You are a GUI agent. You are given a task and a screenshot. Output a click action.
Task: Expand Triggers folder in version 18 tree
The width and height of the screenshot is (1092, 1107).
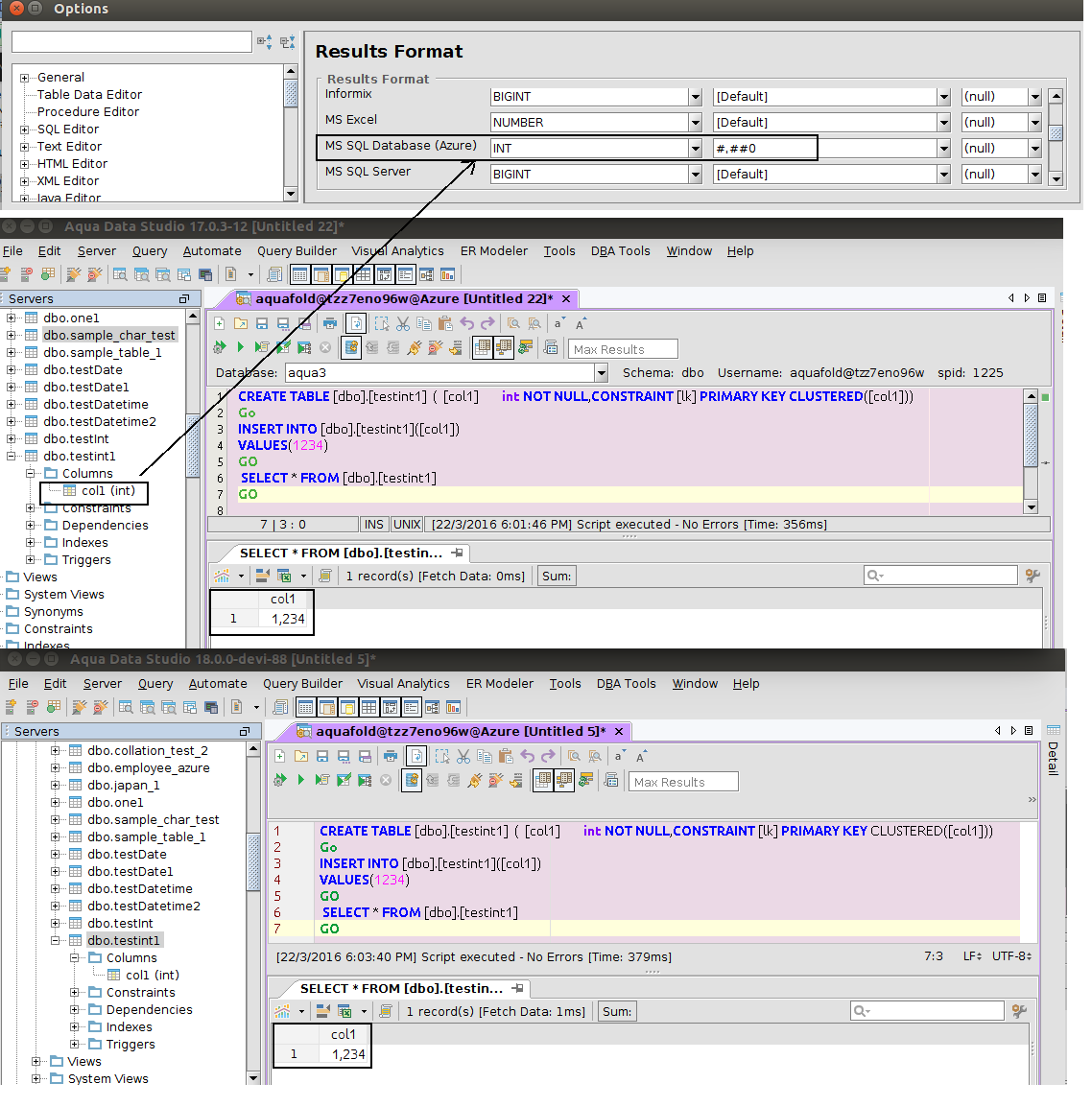pos(75,1044)
